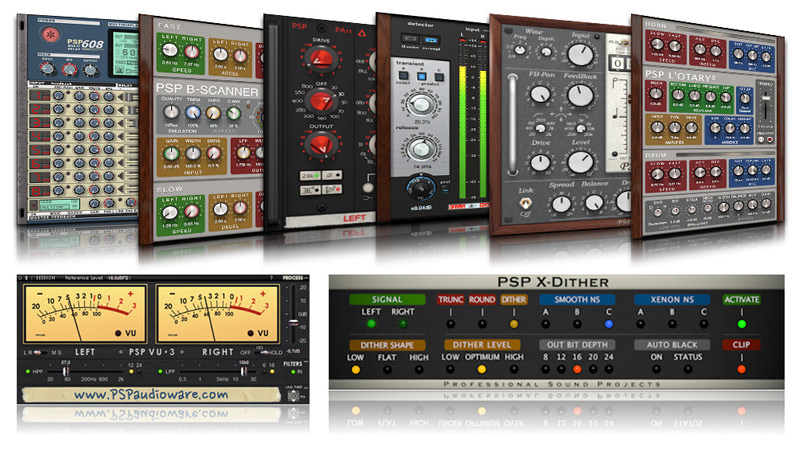The height and width of the screenshot is (450, 800).
Task: Flip the Link toggle switch to on
Action: (x=525, y=203)
